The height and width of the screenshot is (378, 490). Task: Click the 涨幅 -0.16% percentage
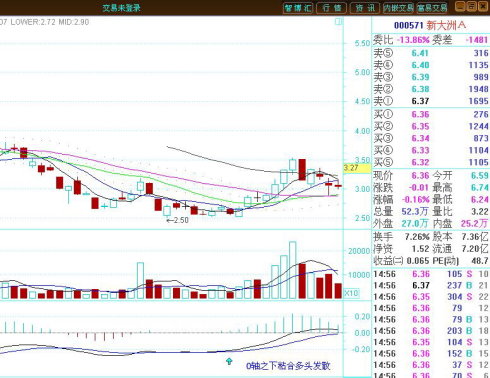coord(416,200)
